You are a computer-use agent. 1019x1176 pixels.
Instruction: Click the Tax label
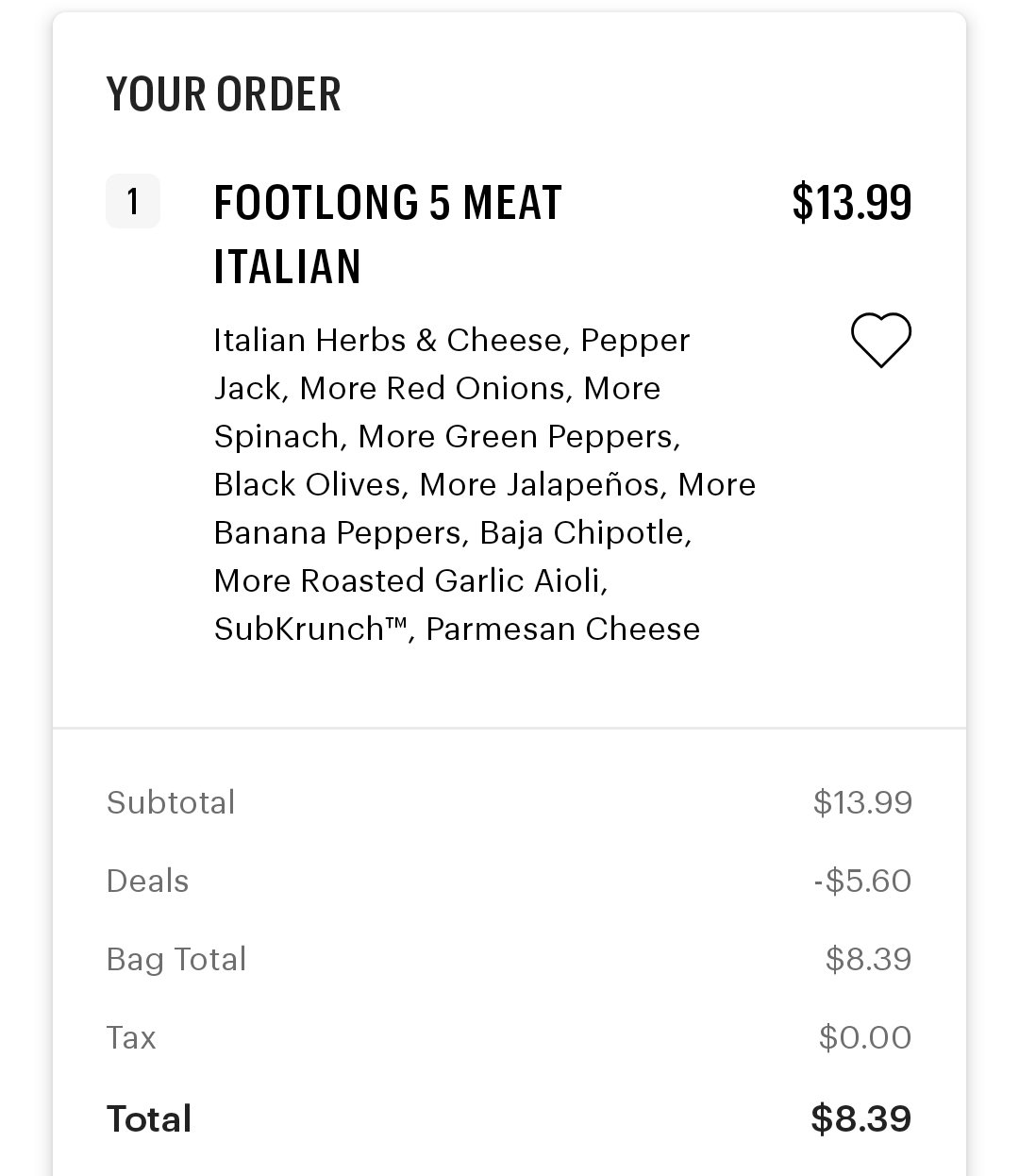[x=131, y=1037]
